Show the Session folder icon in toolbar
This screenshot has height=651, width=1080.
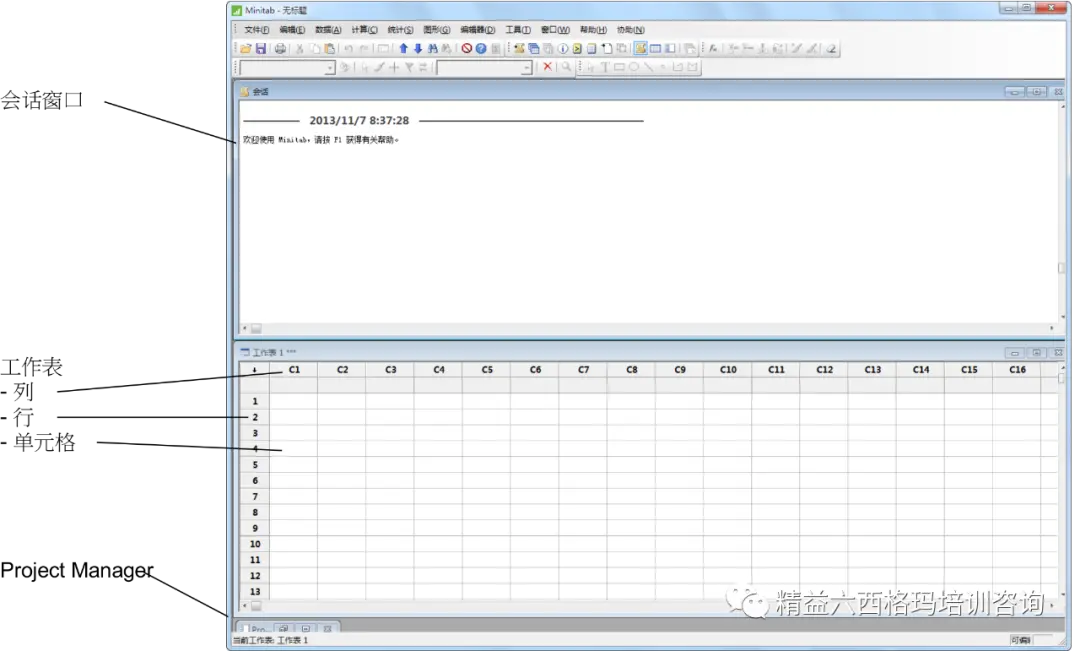click(x=519, y=48)
